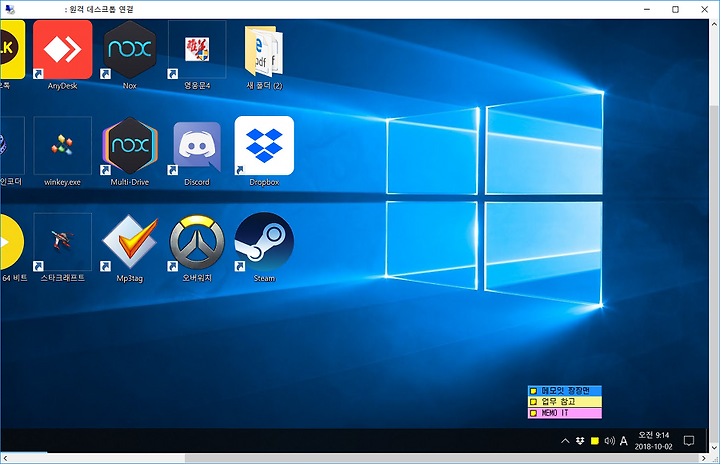Click the horizontal scrollbar thumb

(442, 458)
